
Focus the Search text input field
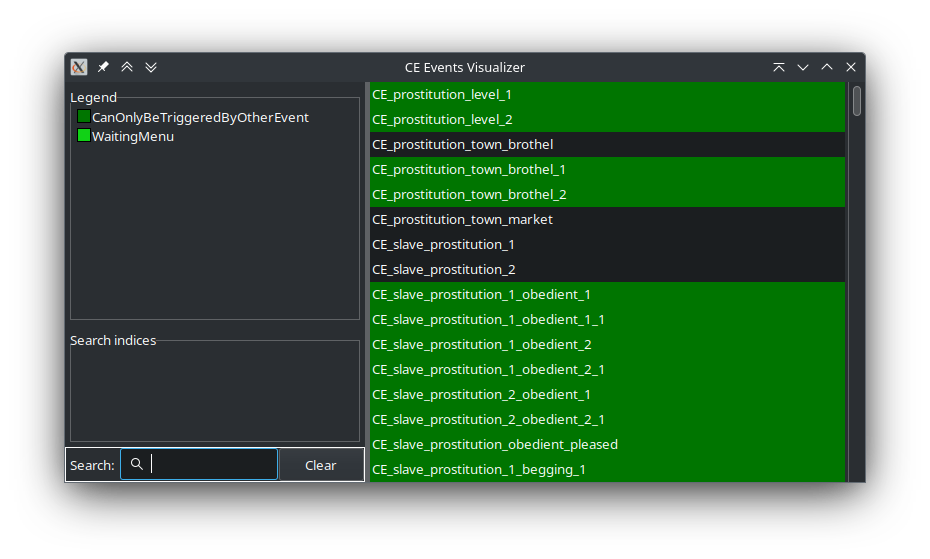[212, 464]
